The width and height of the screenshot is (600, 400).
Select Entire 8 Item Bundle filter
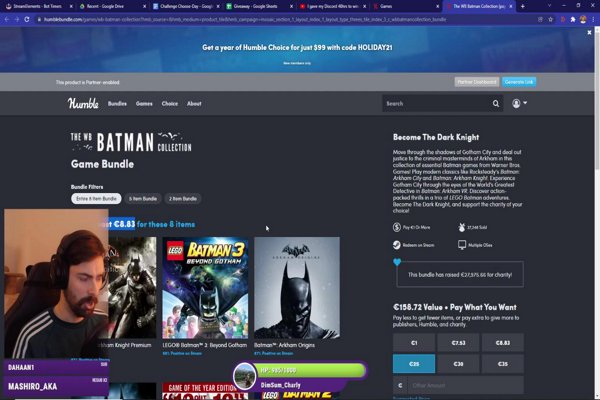coord(96,199)
